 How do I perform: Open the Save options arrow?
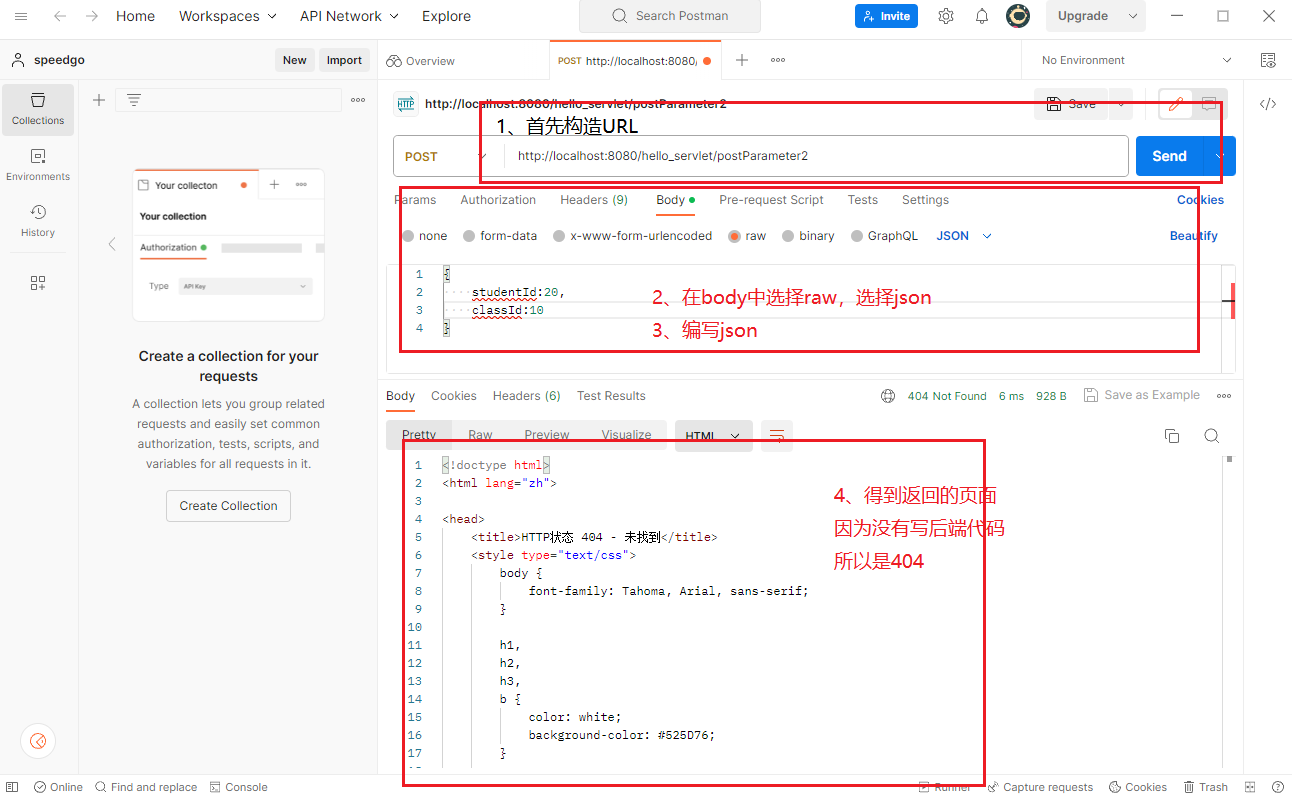click(x=1120, y=104)
